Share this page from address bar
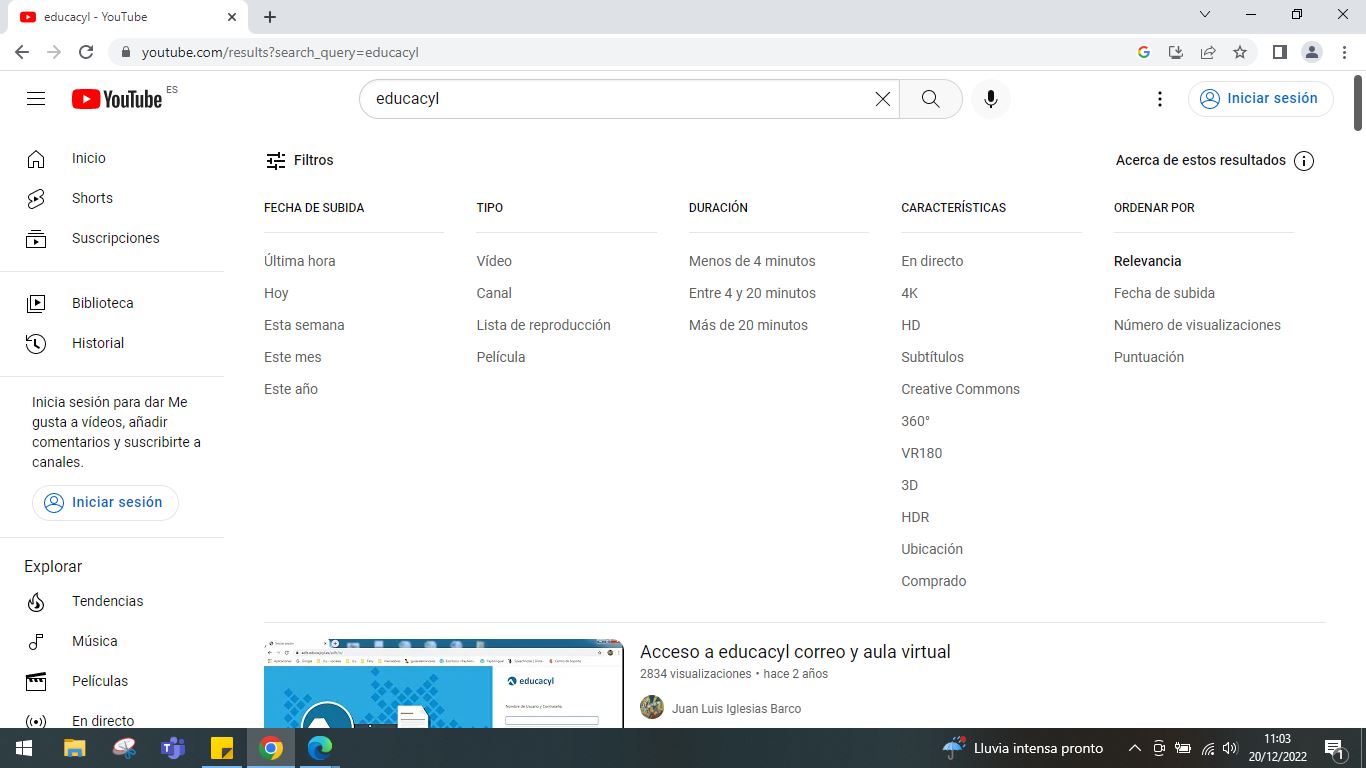This screenshot has width=1366, height=768. (1208, 52)
